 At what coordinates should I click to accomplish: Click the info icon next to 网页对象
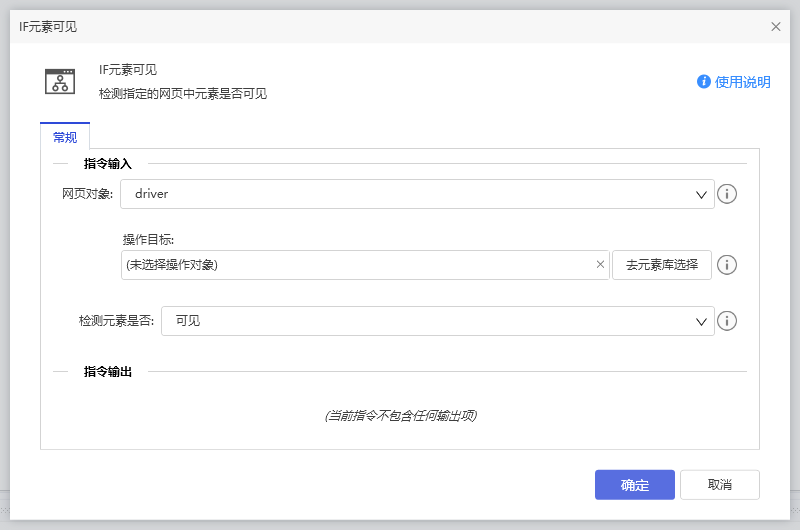[x=728, y=194]
